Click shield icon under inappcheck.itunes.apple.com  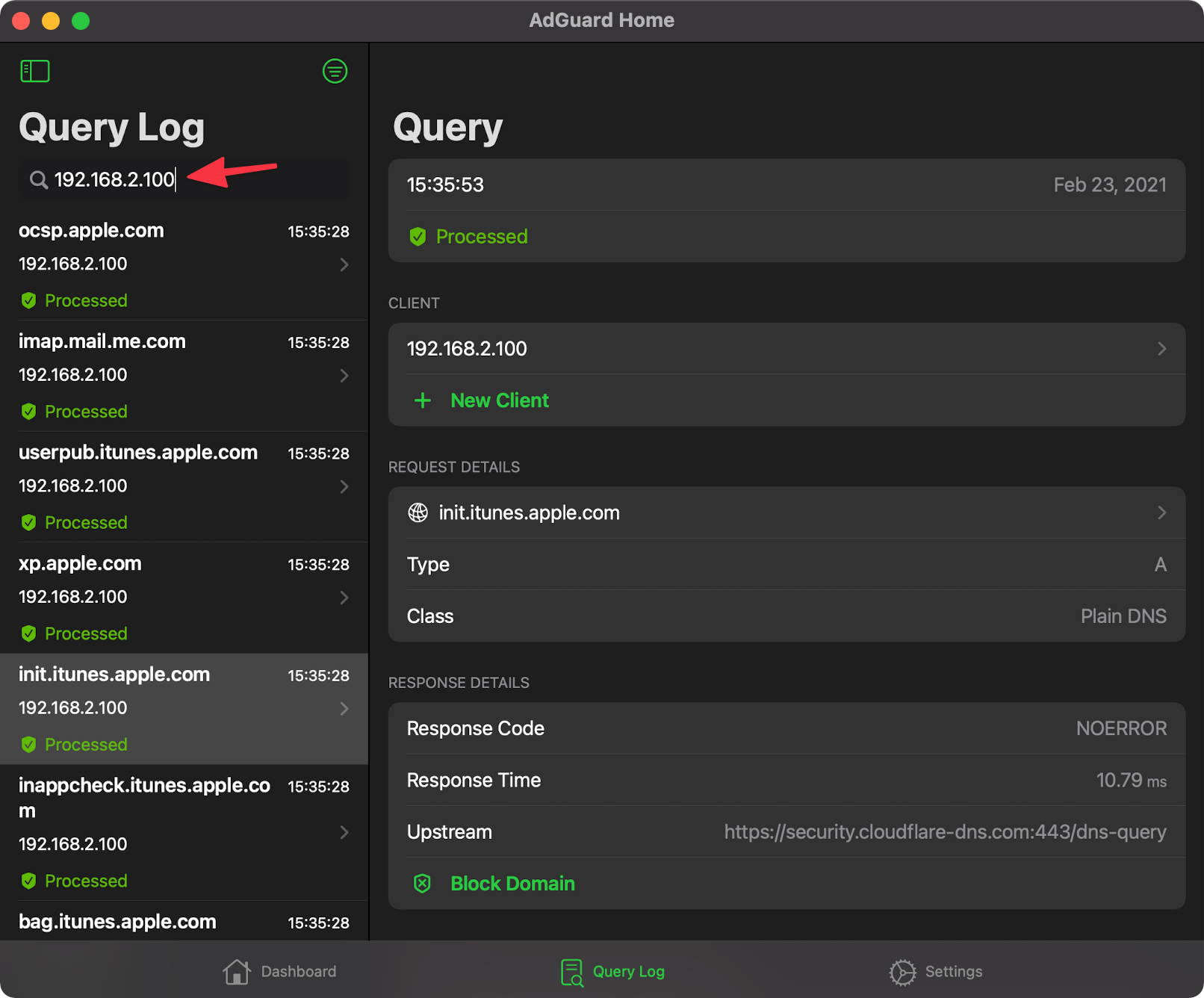[28, 881]
